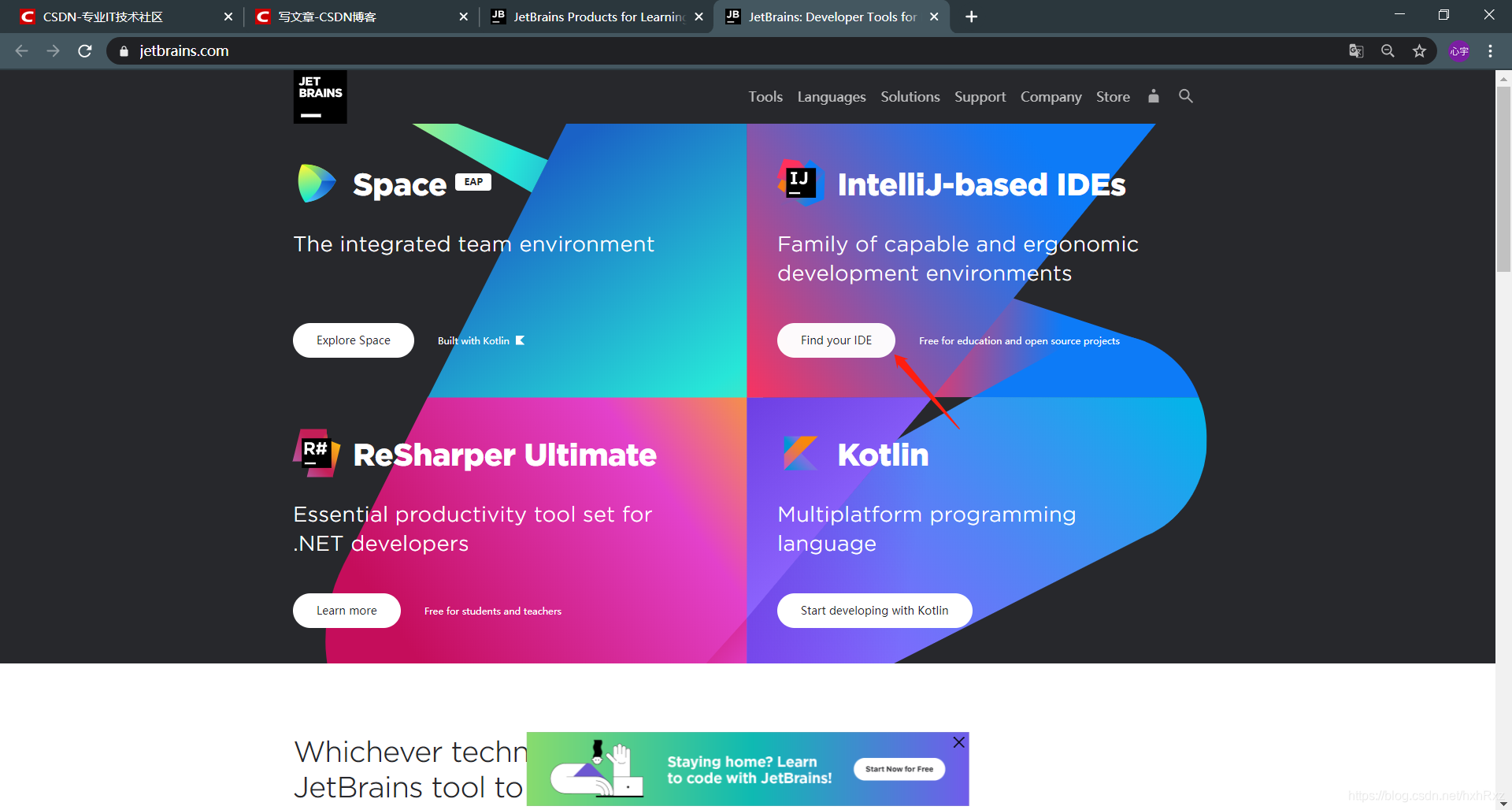Dismiss the Staying home banner with X
Image resolution: width=1512 pixels, height=810 pixels.
pos(958,742)
